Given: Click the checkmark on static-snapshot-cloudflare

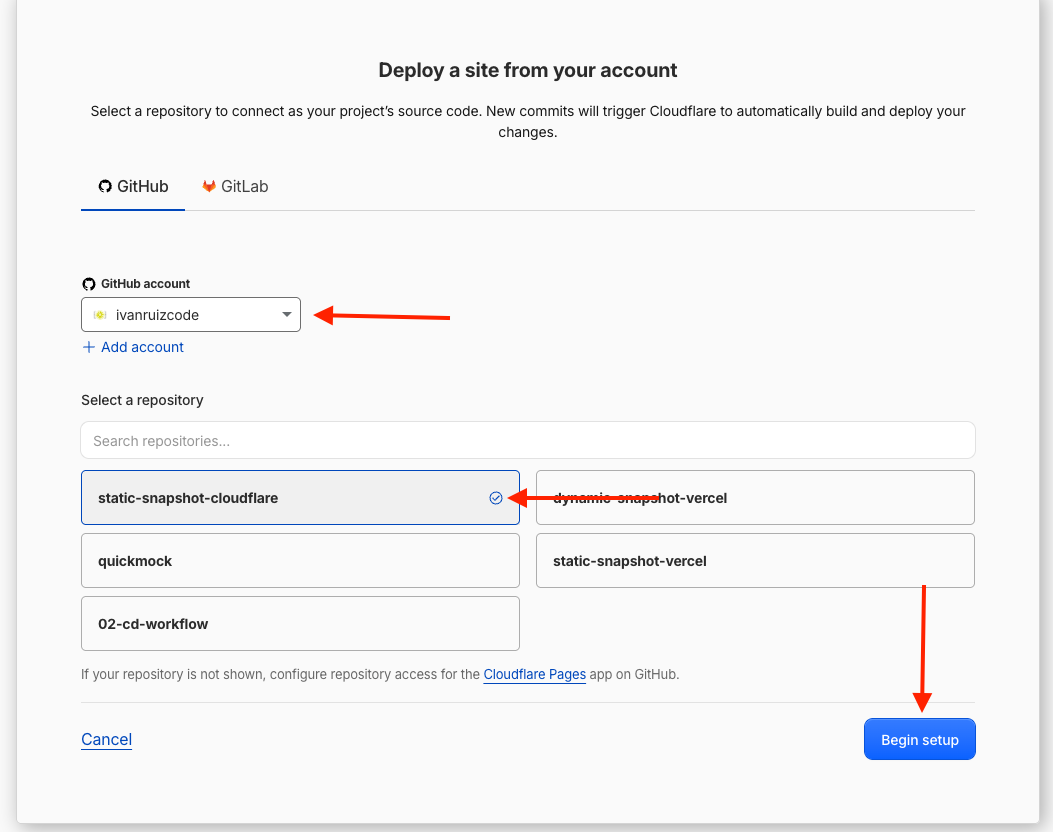Looking at the screenshot, I should (x=496, y=498).
